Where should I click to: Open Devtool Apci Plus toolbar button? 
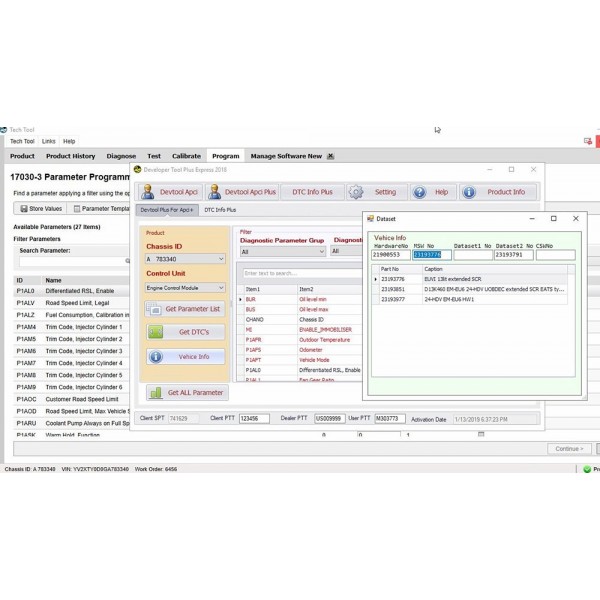tap(242, 192)
